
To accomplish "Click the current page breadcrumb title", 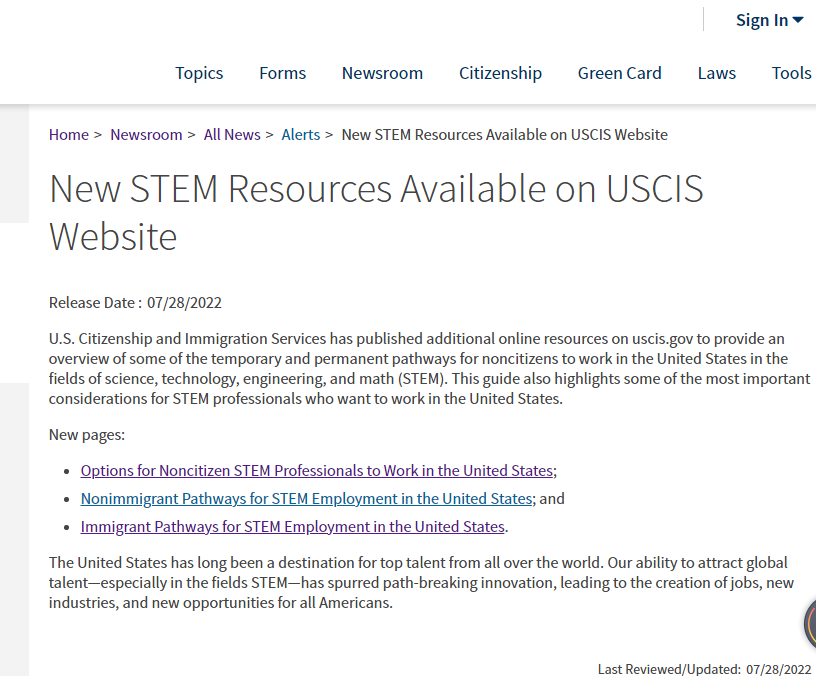I will click(x=504, y=135).
